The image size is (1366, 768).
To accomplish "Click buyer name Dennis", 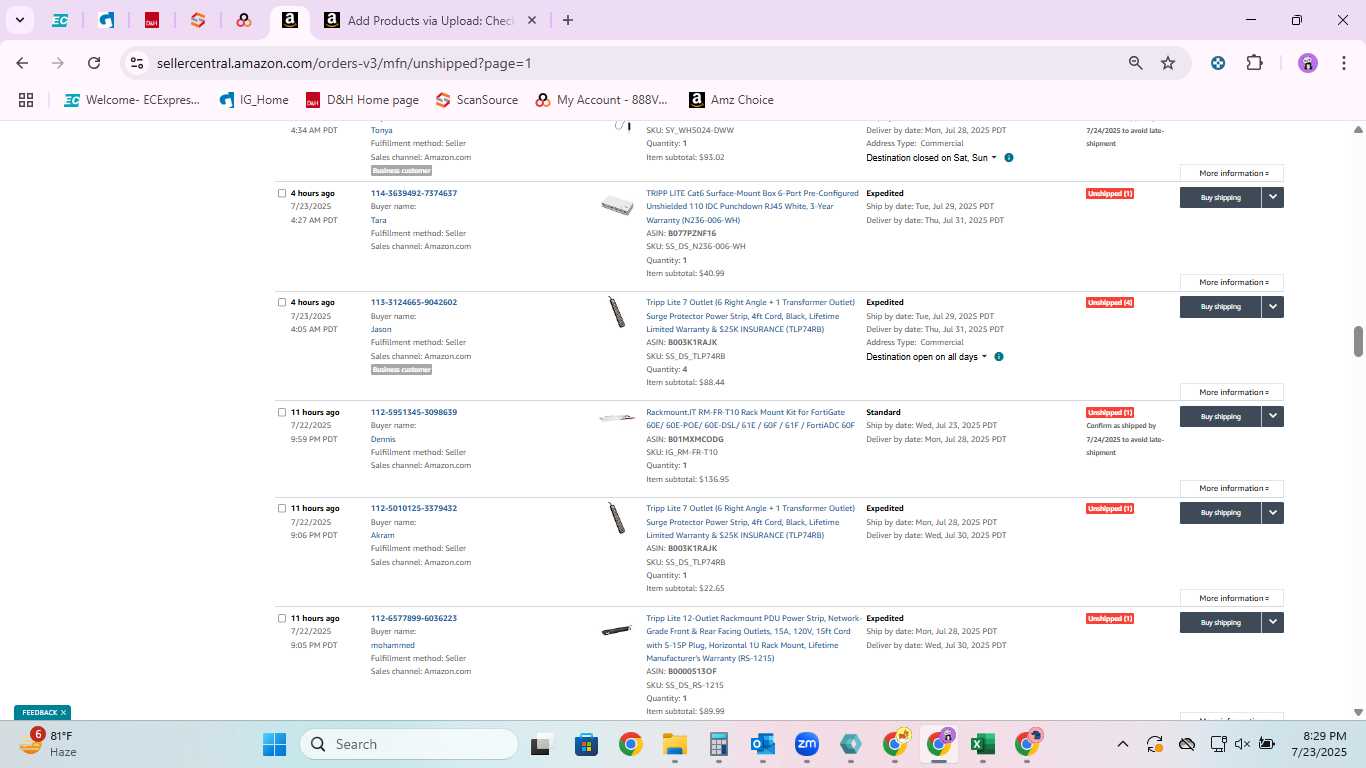I will 383,439.
